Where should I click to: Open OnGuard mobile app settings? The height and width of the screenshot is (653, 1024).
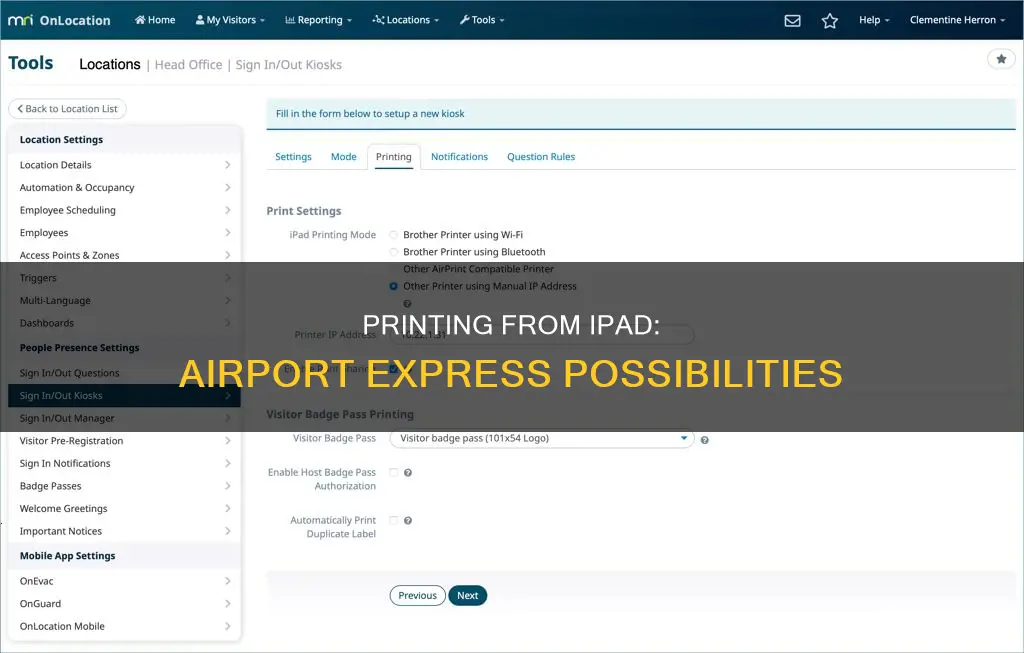click(124, 604)
